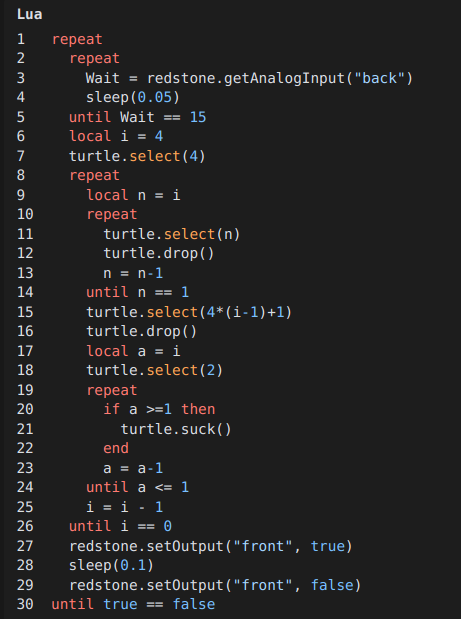Click 'local n = i' on line 9
Image resolution: width=461 pixels, height=619 pixels.
tap(133, 195)
